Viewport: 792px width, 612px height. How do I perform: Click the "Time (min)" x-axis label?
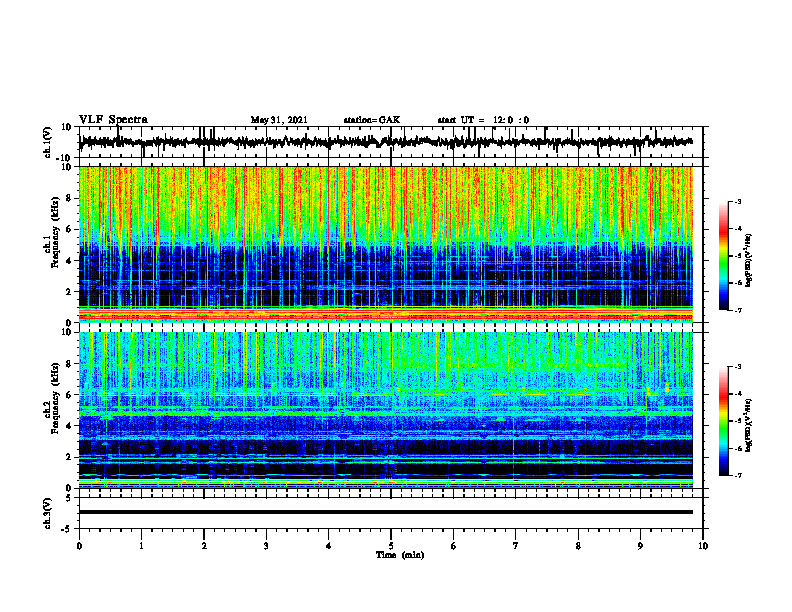point(400,555)
